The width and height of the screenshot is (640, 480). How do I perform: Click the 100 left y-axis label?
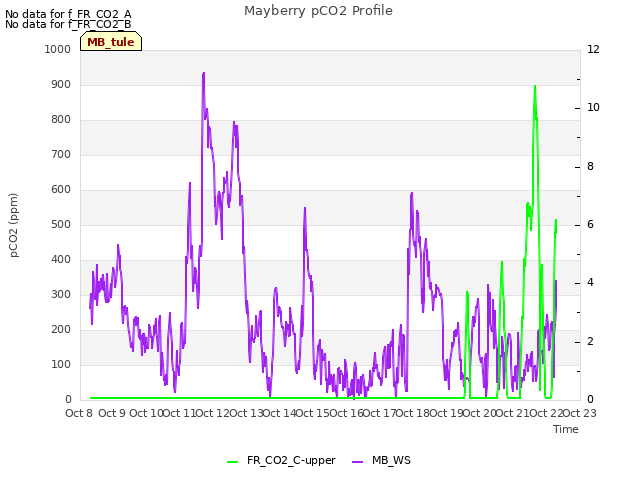point(61,364)
